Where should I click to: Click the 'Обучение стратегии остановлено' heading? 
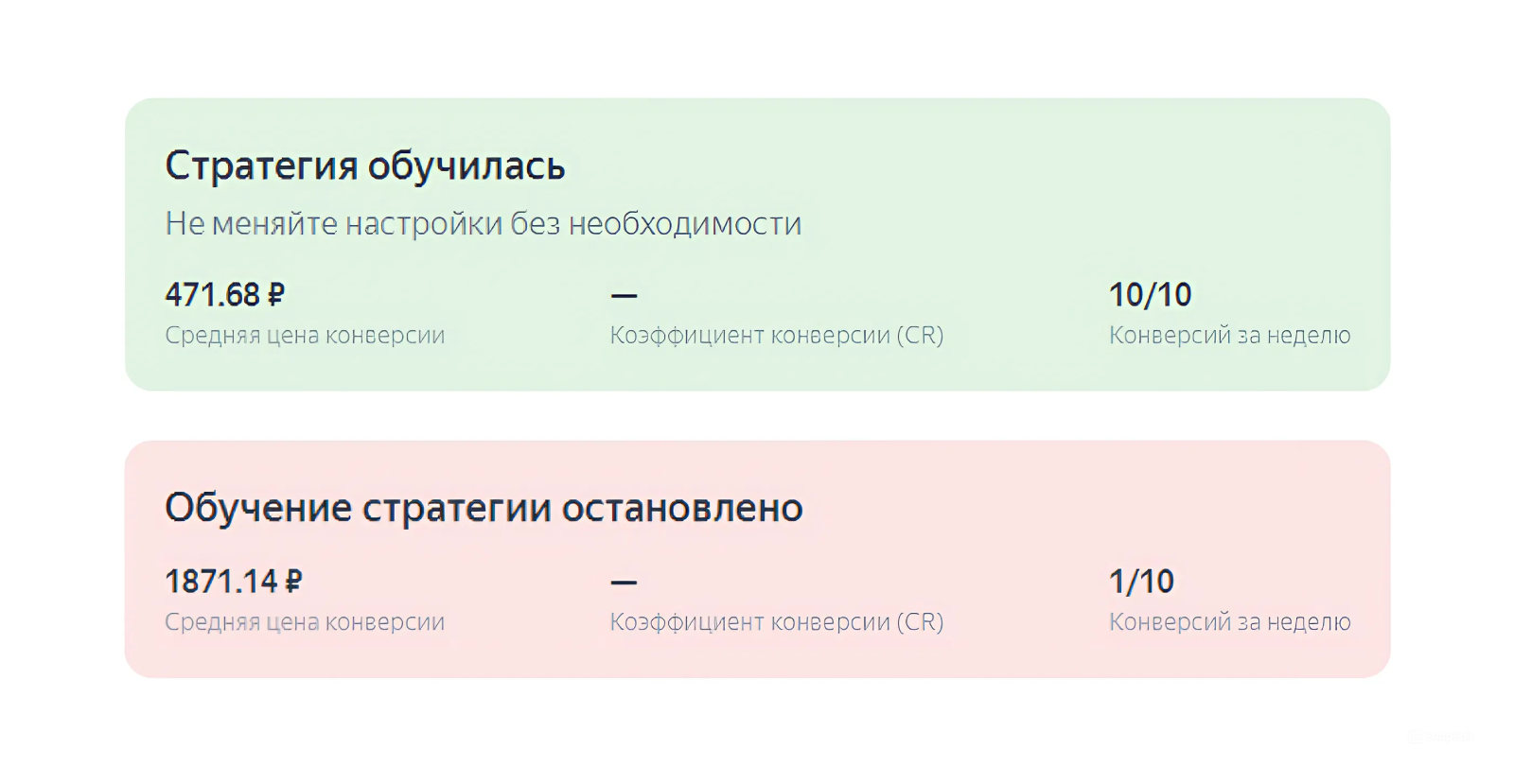pos(484,508)
